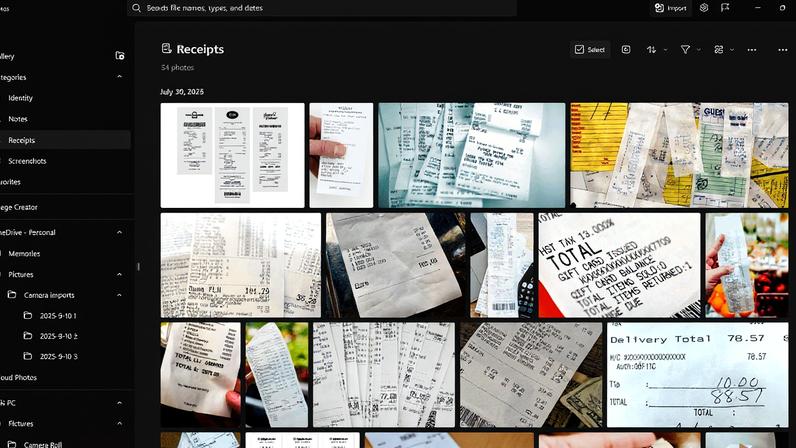
Task: Open the receipt beside calculator thumbnail
Action: pos(502,265)
